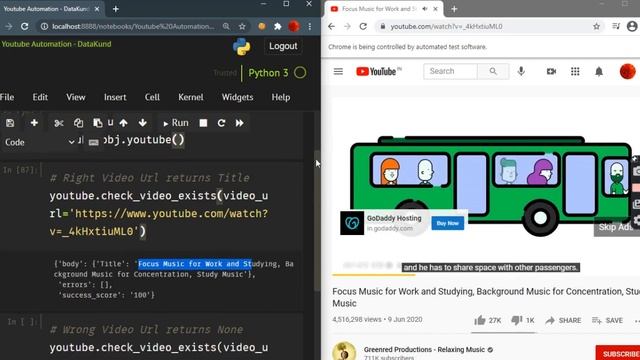This screenshot has height=360, width=640.
Task: Open the Edit menu in Jupyter
Action: [x=40, y=97]
